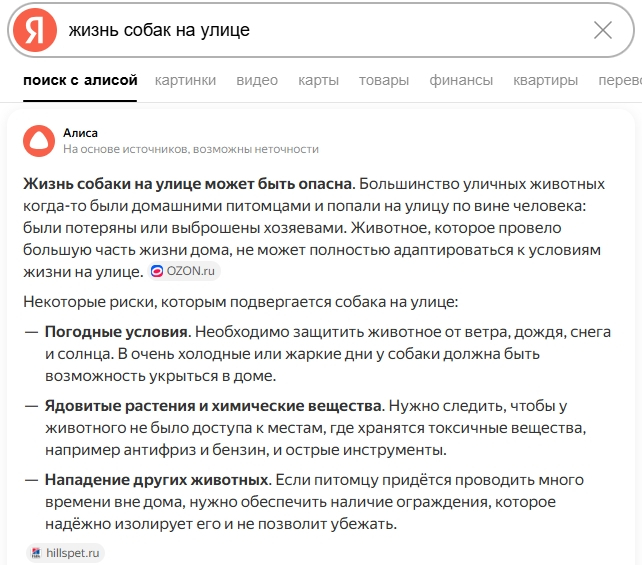642x565 pixels.
Task: Open the hillspet.ru source link
Action: pos(74,552)
